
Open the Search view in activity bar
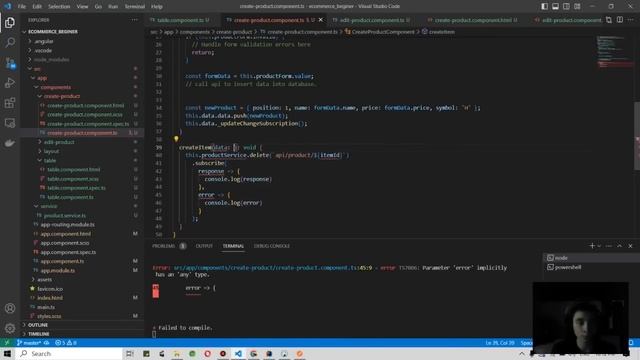[x=10, y=42]
